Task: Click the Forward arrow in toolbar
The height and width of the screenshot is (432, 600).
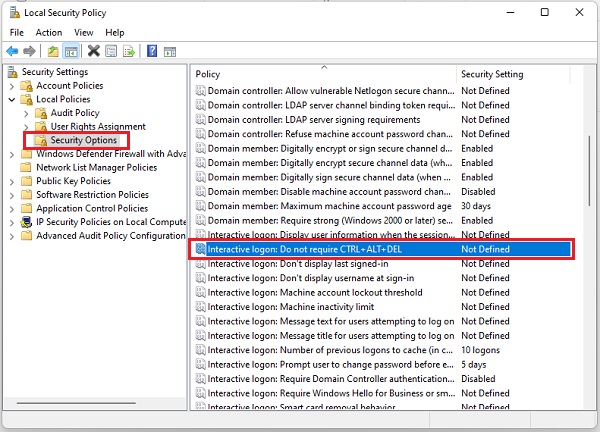Action: click(30, 51)
